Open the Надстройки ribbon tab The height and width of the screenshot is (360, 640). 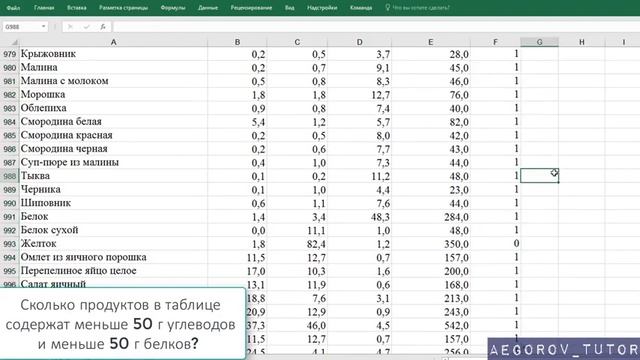322,8
